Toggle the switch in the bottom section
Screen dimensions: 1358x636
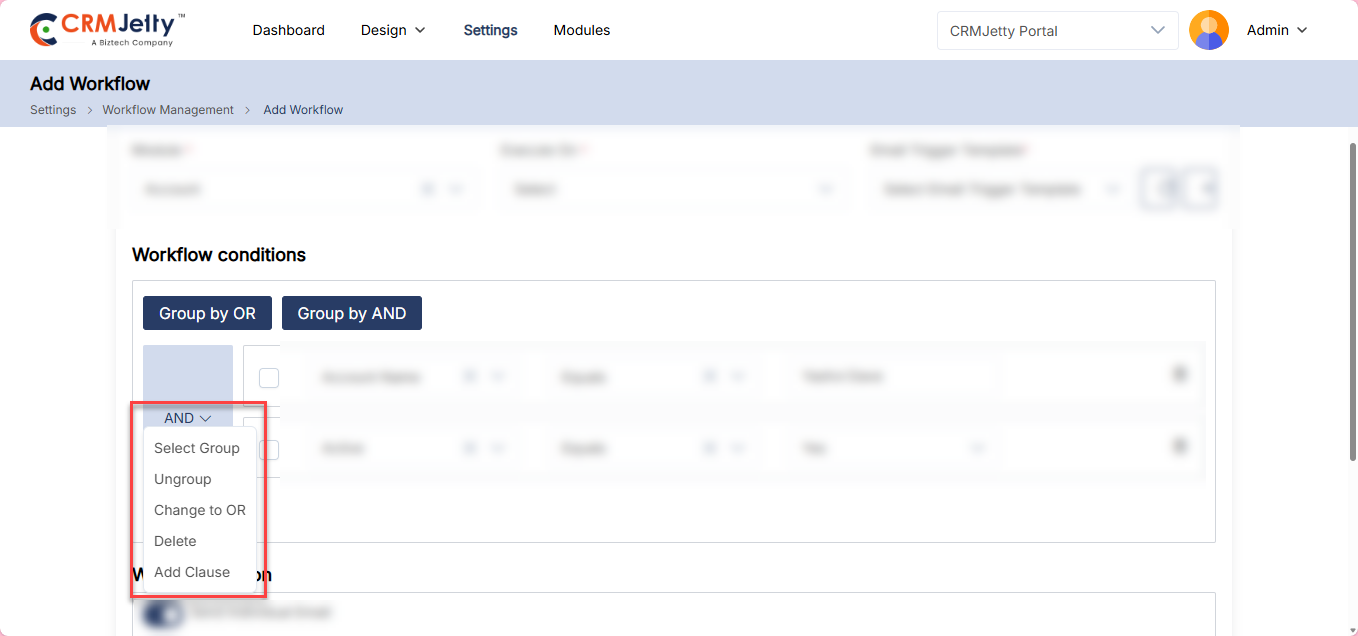162,613
